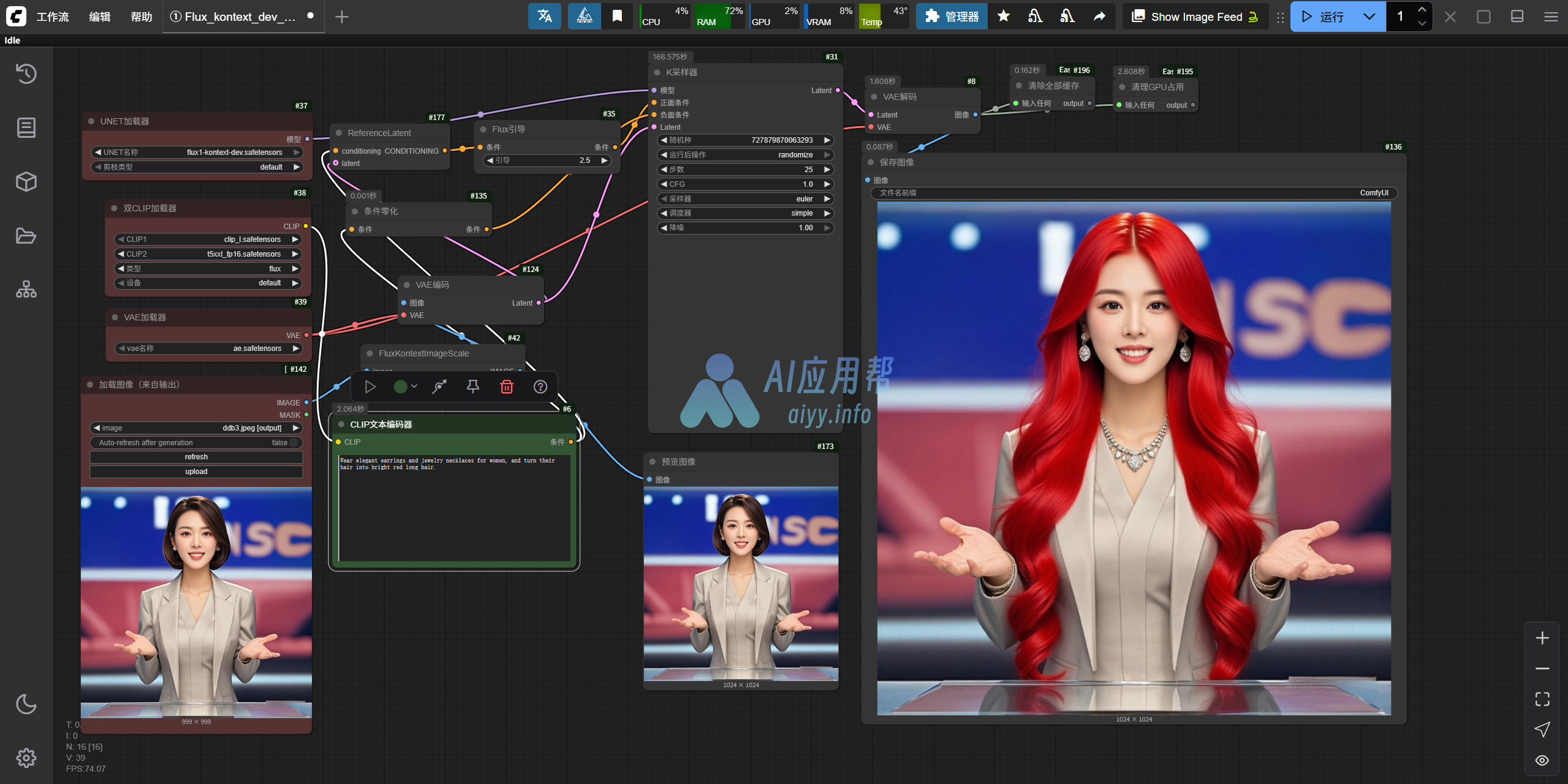Click the refresh button in load image node
Image resolution: width=1568 pixels, height=784 pixels.
point(196,457)
